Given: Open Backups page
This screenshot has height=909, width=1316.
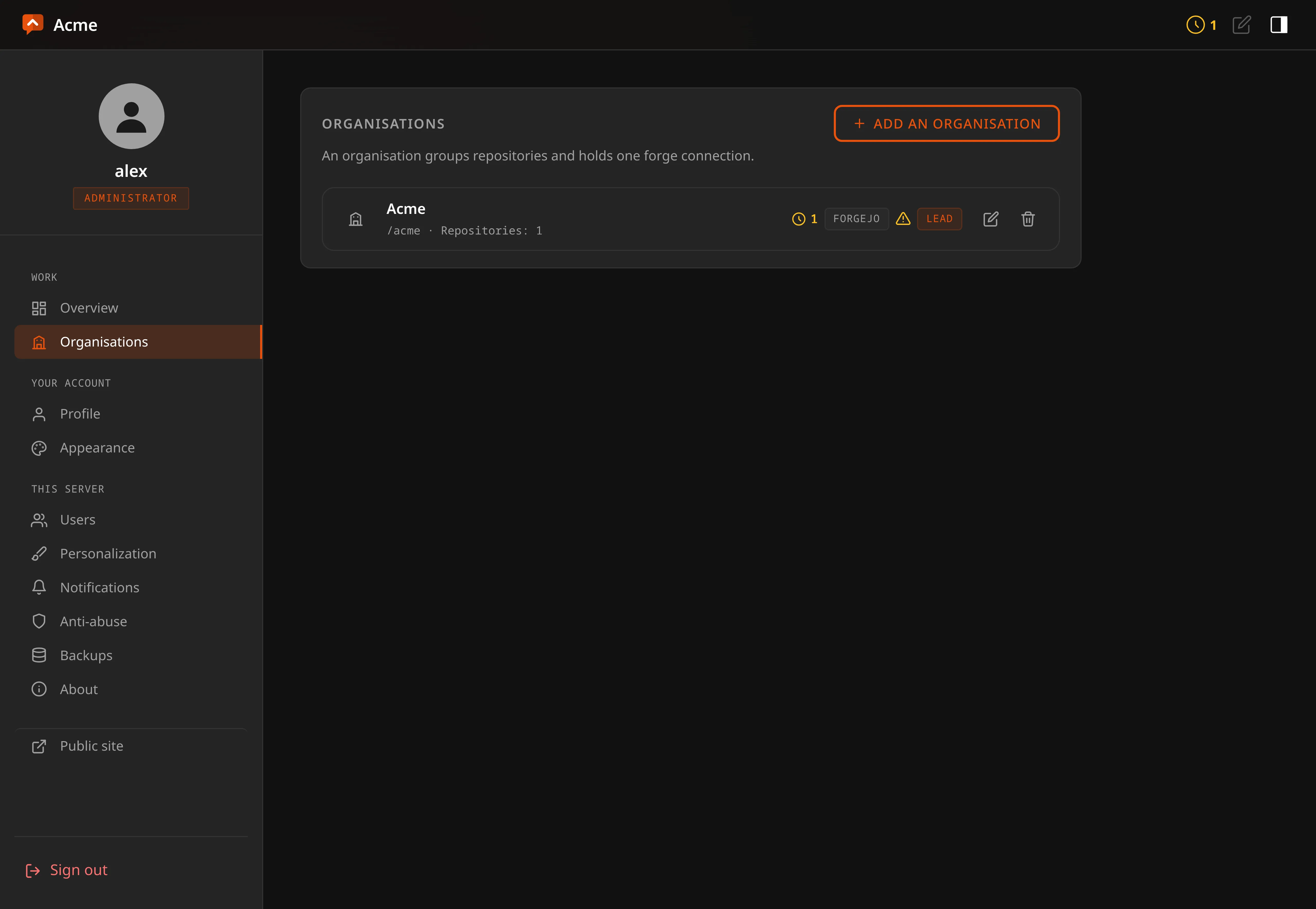Looking at the screenshot, I should click(x=138, y=656).
